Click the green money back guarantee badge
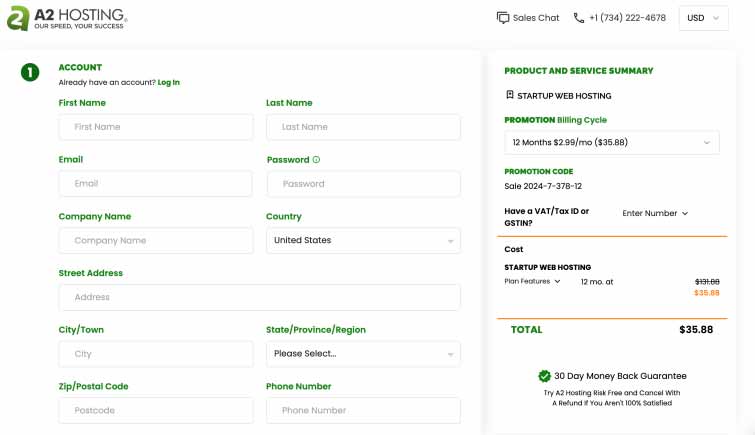This screenshot has height=435, width=755. click(x=545, y=376)
